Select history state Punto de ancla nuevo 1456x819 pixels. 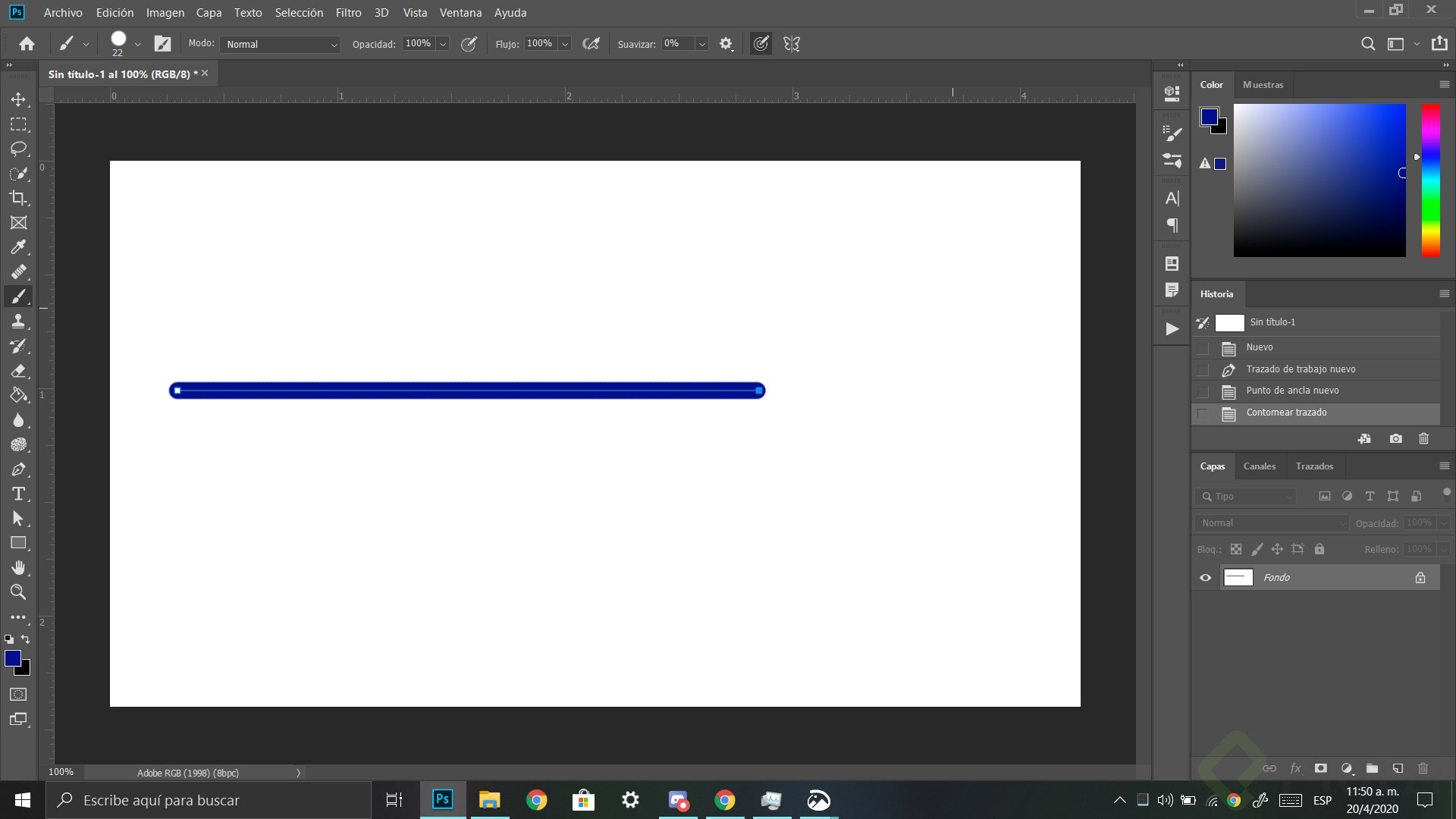click(1316, 391)
